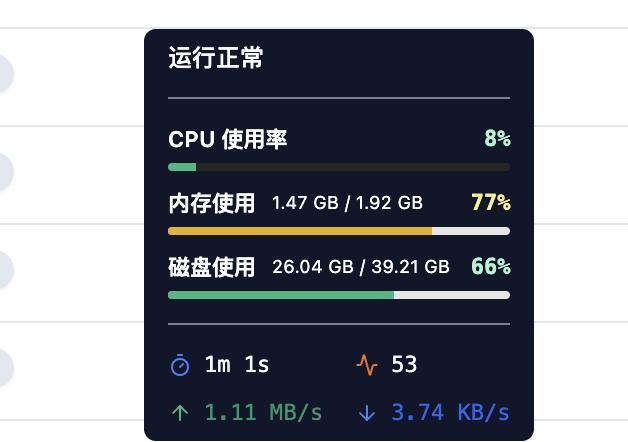The image size is (628, 442).
Task: Click the CPU 使用率 label
Action: click(228, 139)
